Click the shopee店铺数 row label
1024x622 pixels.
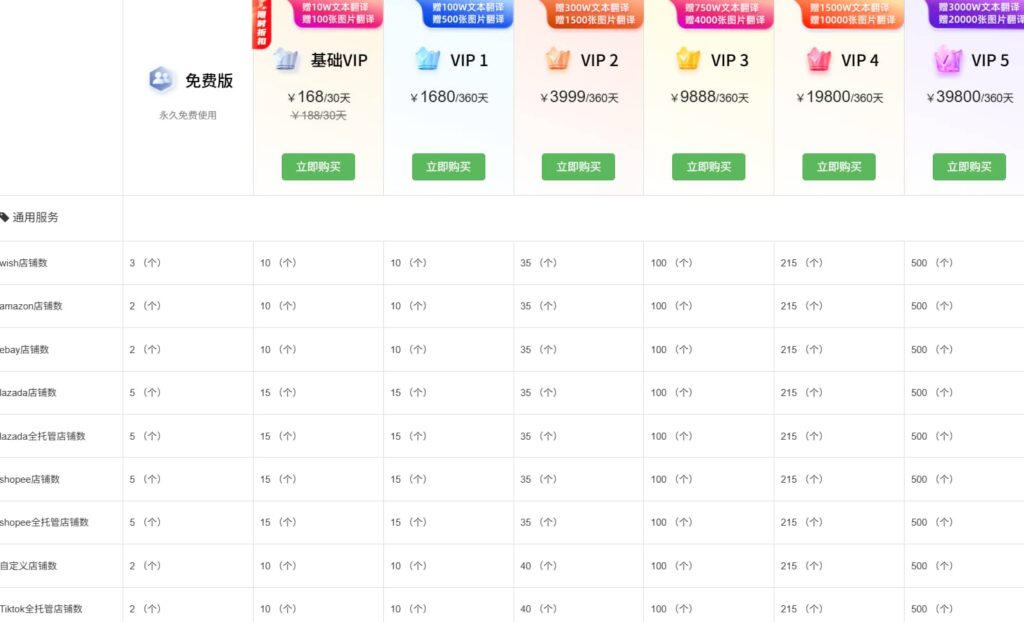coord(29,479)
